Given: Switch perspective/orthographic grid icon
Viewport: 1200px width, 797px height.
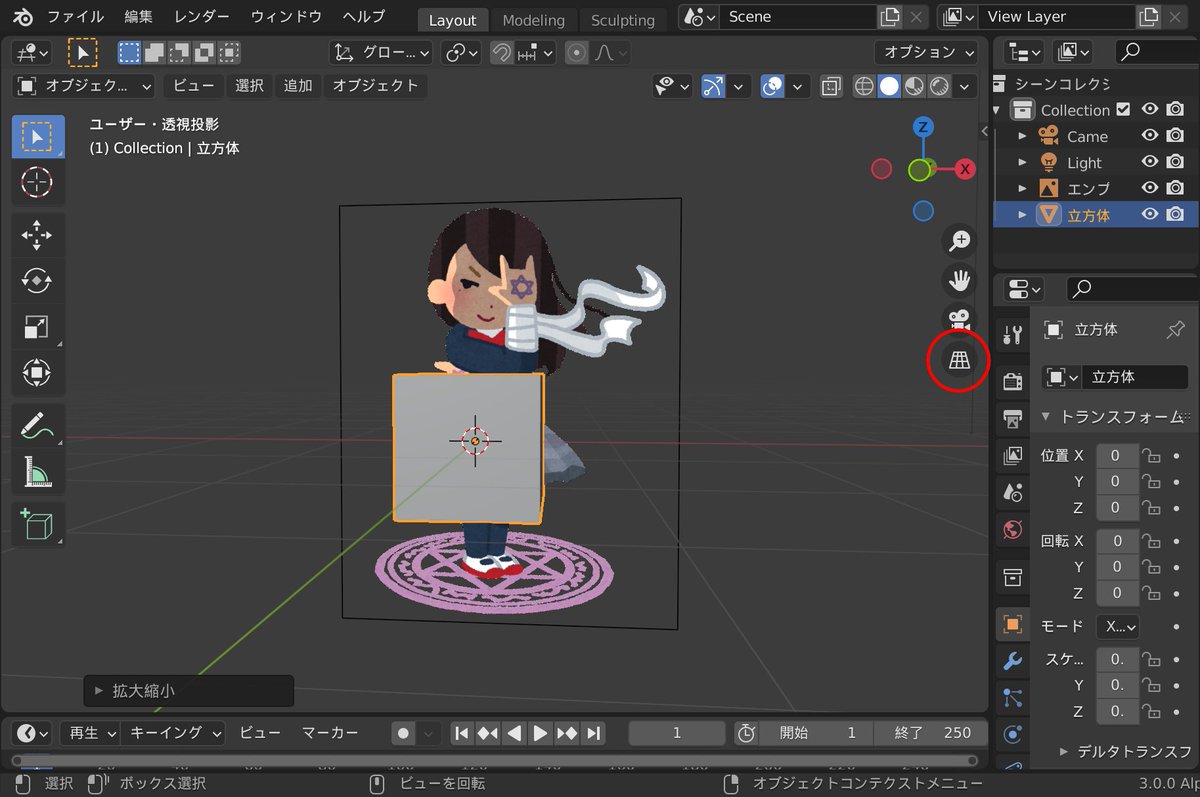Looking at the screenshot, I should click(959, 360).
